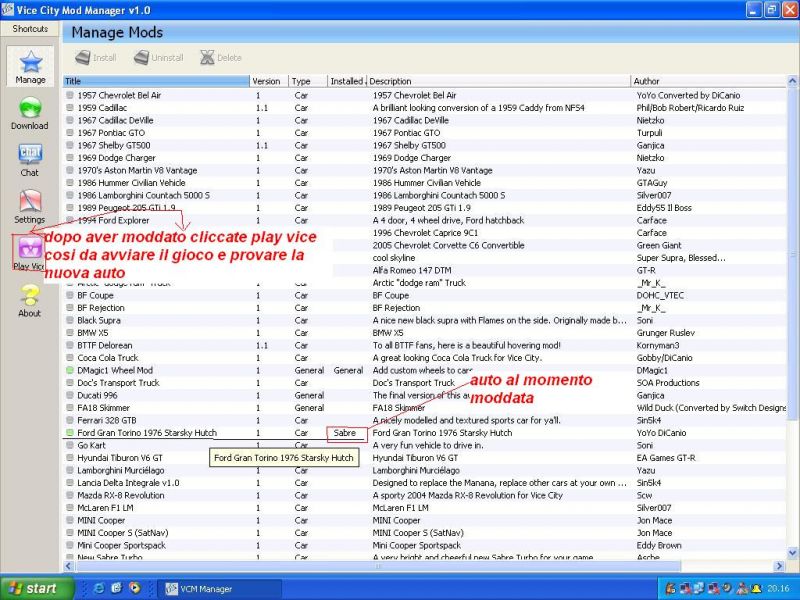Open the About section icon
Screen dimensions: 800x600
[30, 301]
